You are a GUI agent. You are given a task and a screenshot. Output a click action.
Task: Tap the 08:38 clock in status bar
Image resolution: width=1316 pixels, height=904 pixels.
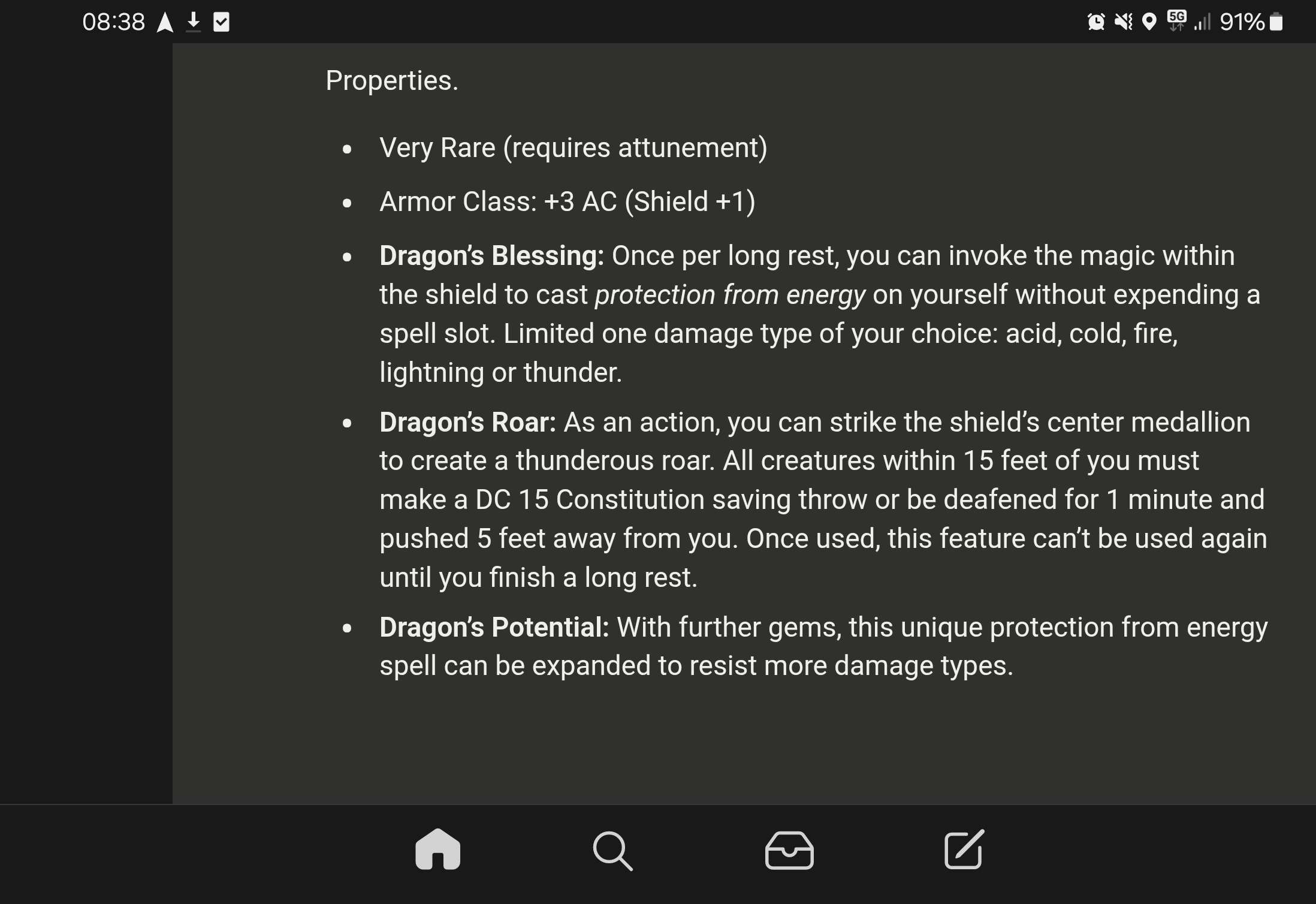tap(113, 23)
